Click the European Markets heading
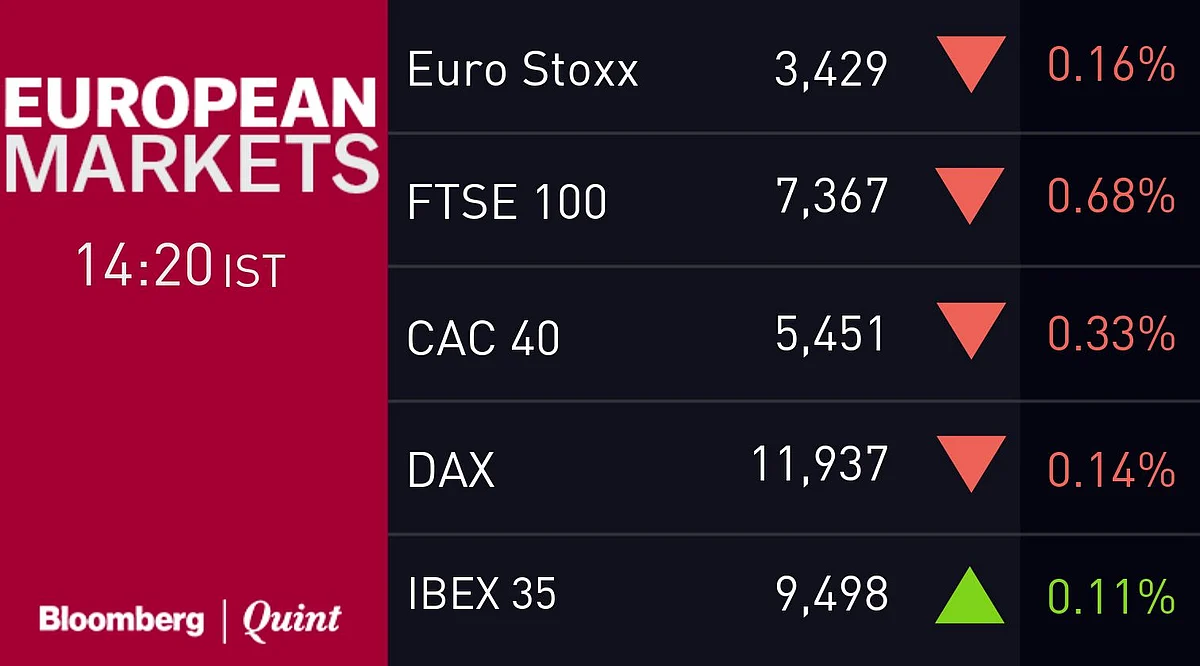This screenshot has width=1200, height=666. coord(191,136)
